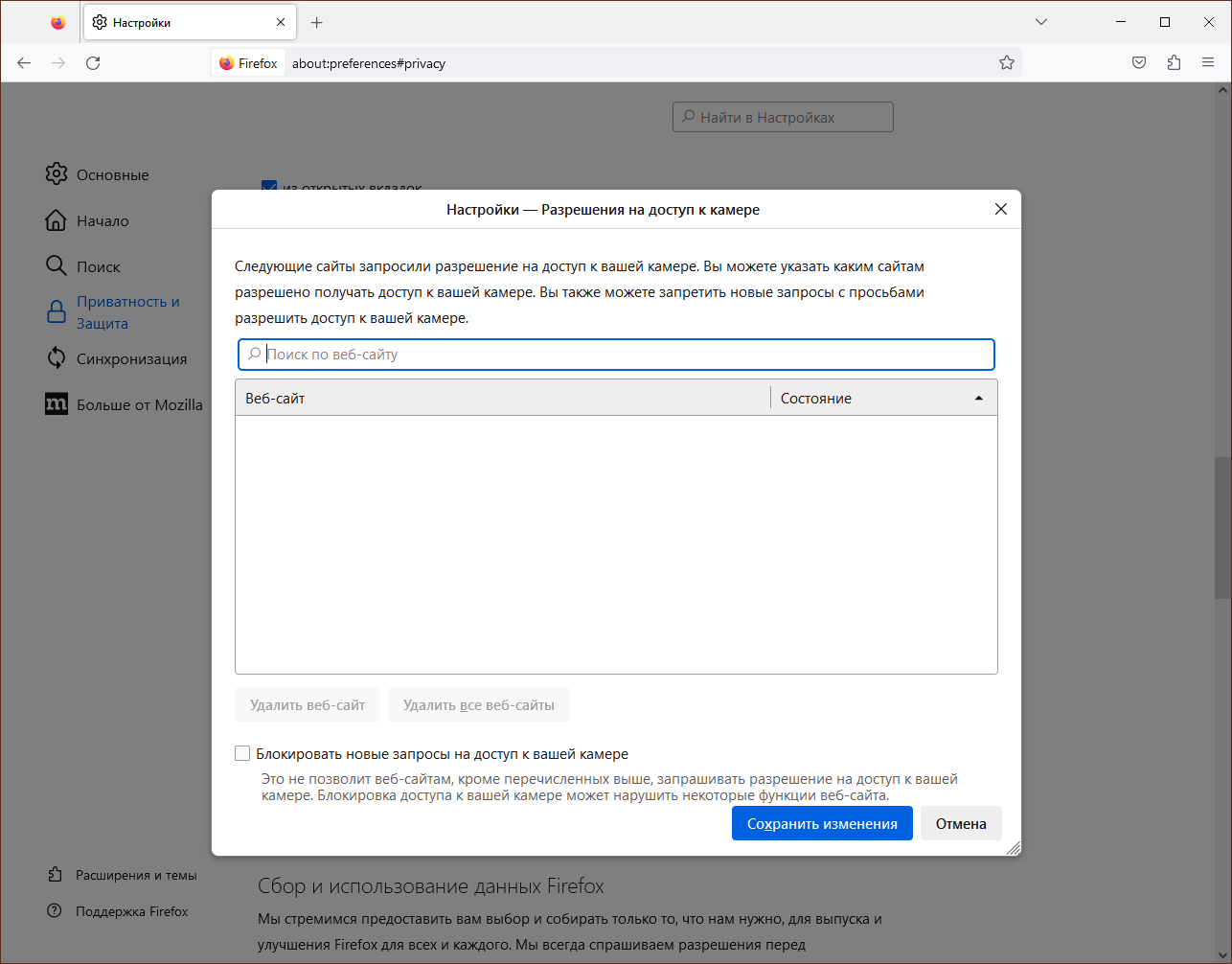Bookmark page with the star icon
This screenshot has height=964, width=1232.
coord(1006,63)
